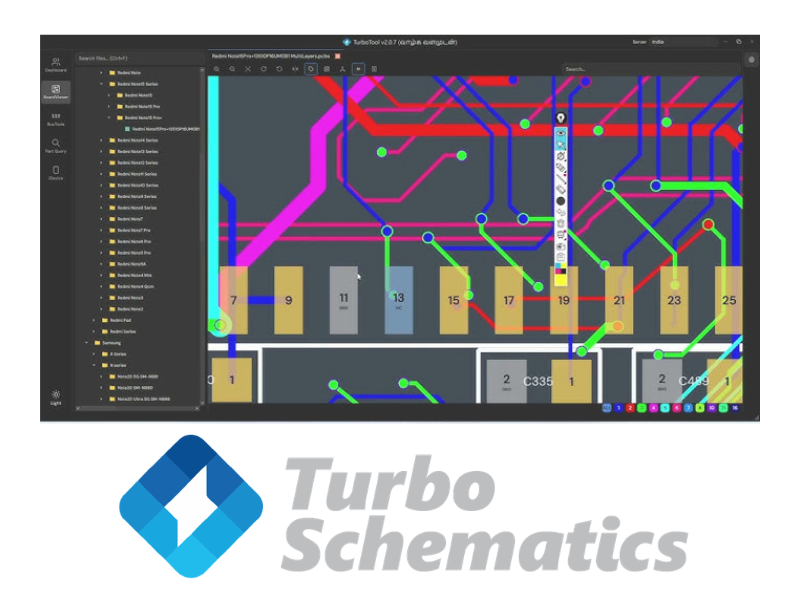800x600 pixels.
Task: Click the gray GND pad 11
Action: click(343, 300)
